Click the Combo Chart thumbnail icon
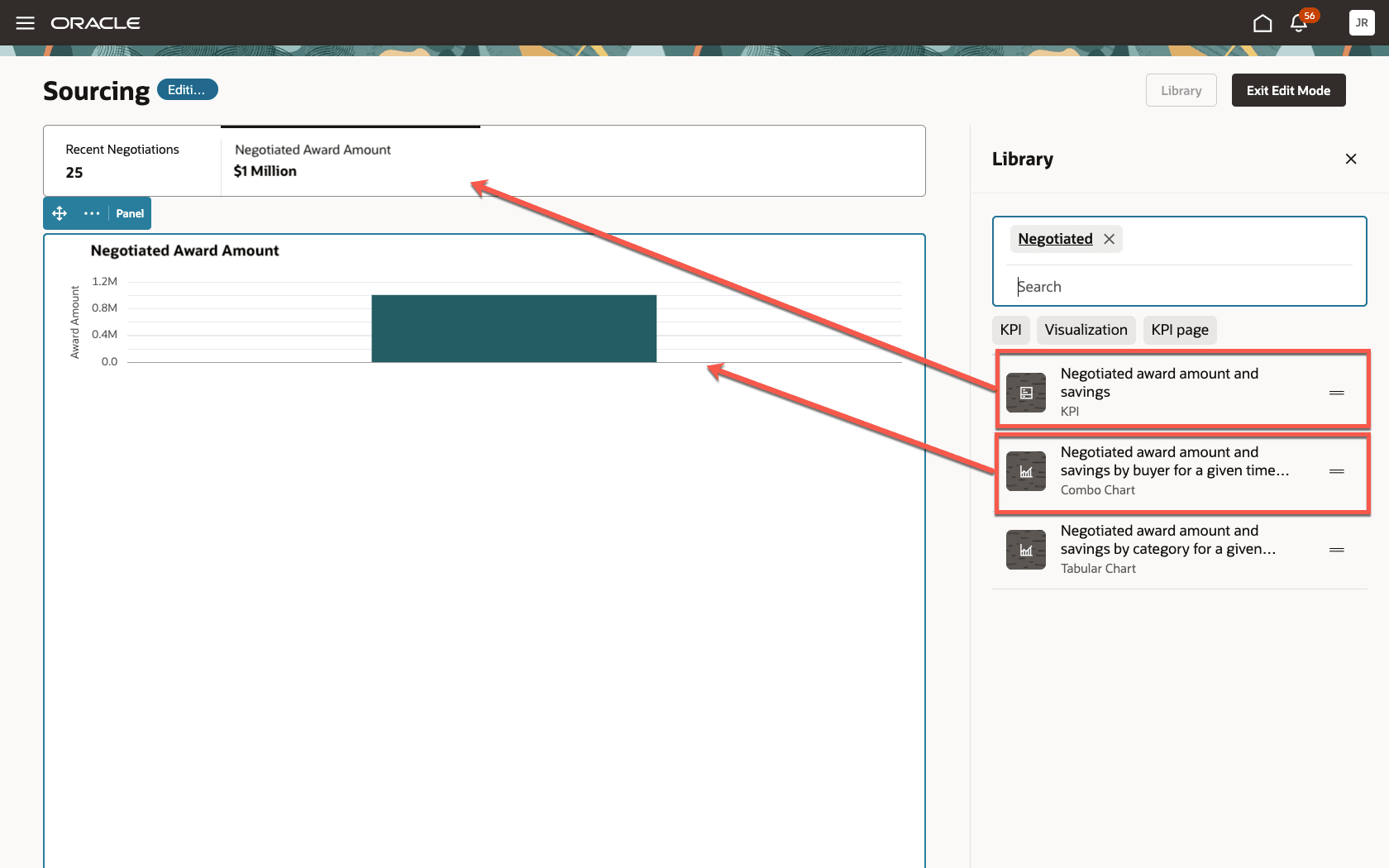 1025,471
